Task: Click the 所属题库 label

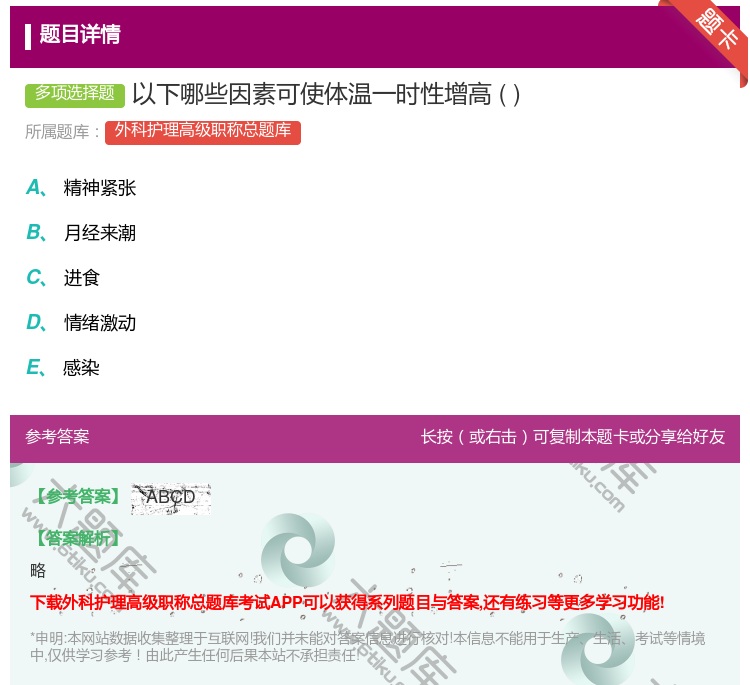Action: (63, 132)
